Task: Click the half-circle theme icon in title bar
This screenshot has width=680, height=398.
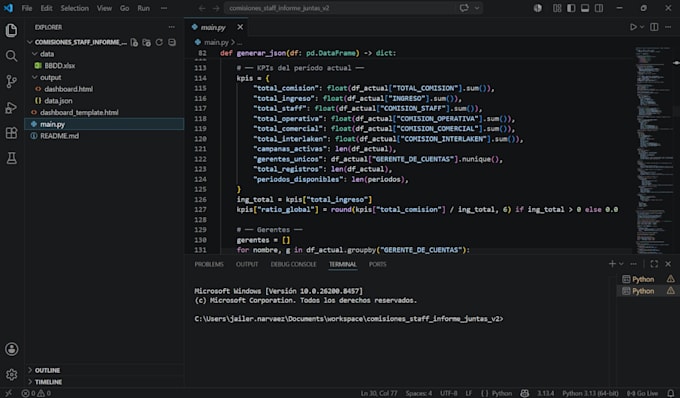Action: [537, 8]
